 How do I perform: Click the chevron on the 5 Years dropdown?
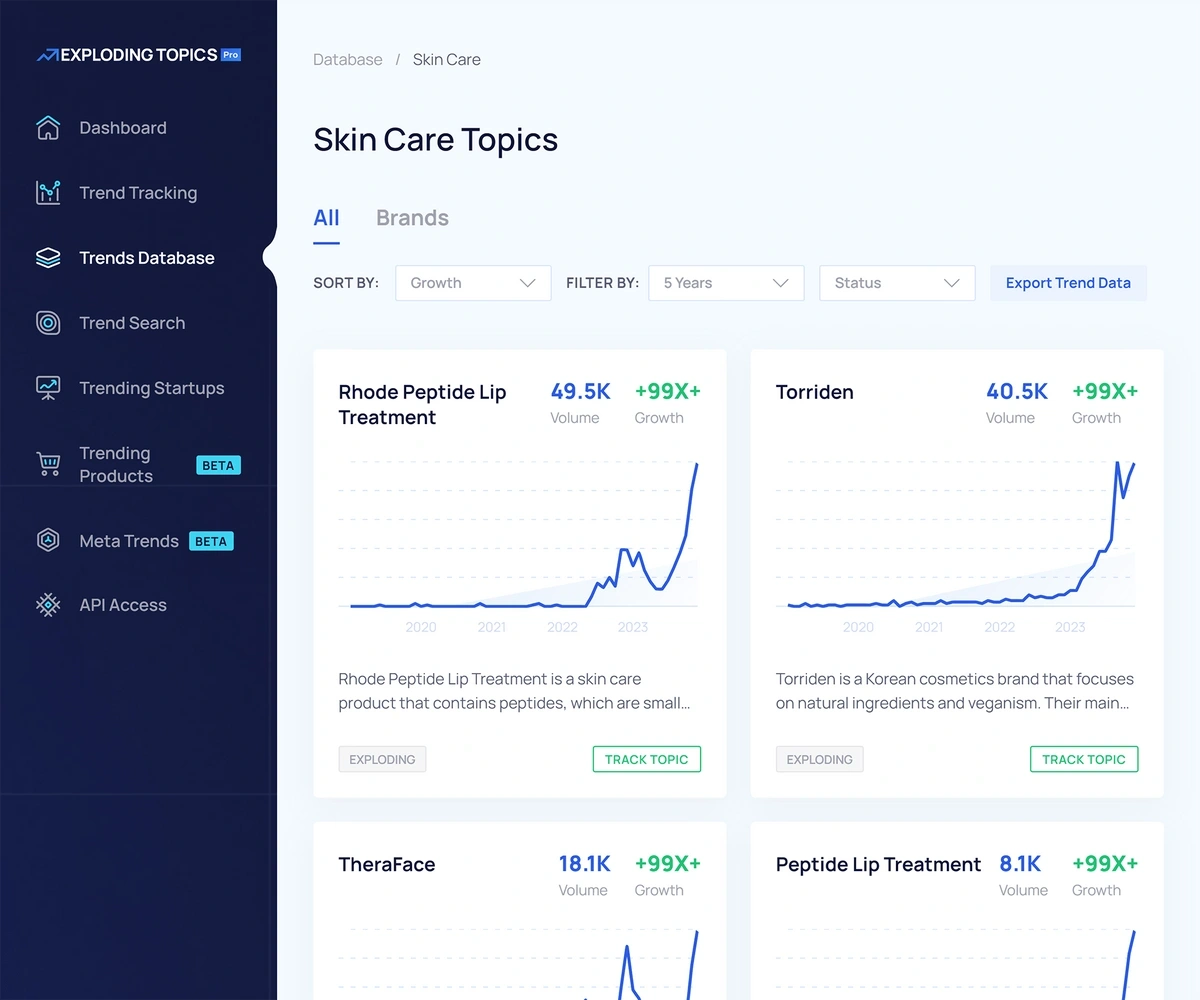pos(781,283)
